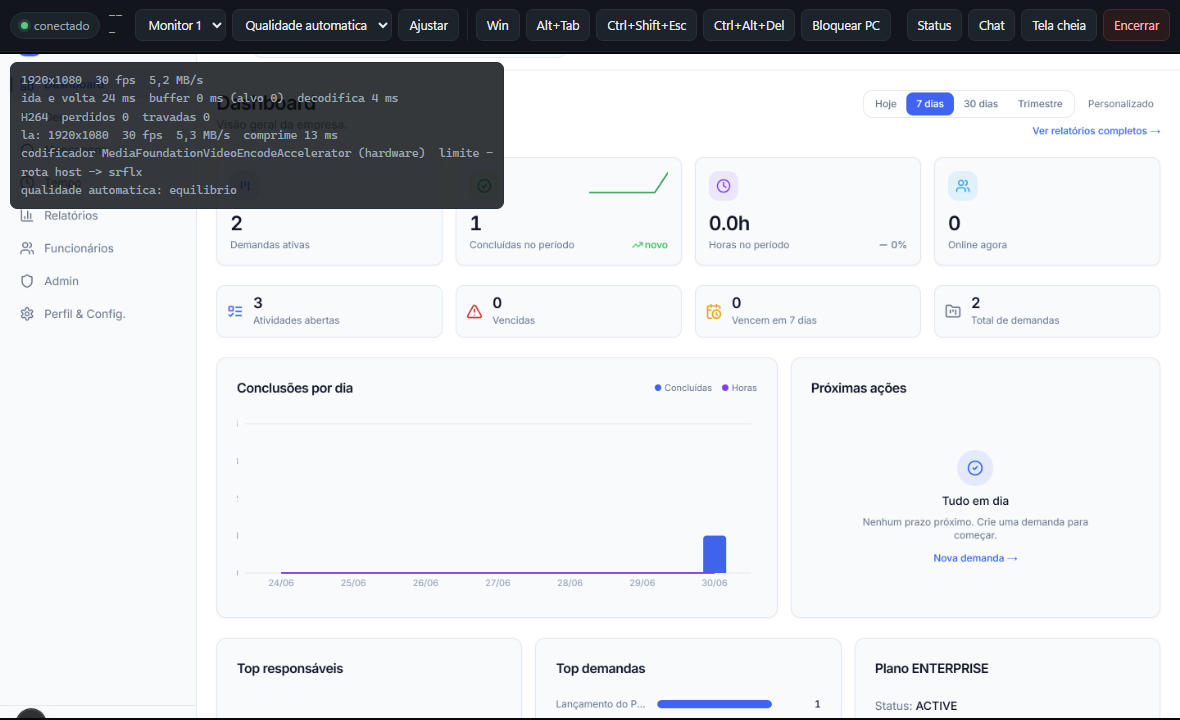1180x720 pixels.
Task: Click the 'Top demandas' heading
Action: (601, 669)
